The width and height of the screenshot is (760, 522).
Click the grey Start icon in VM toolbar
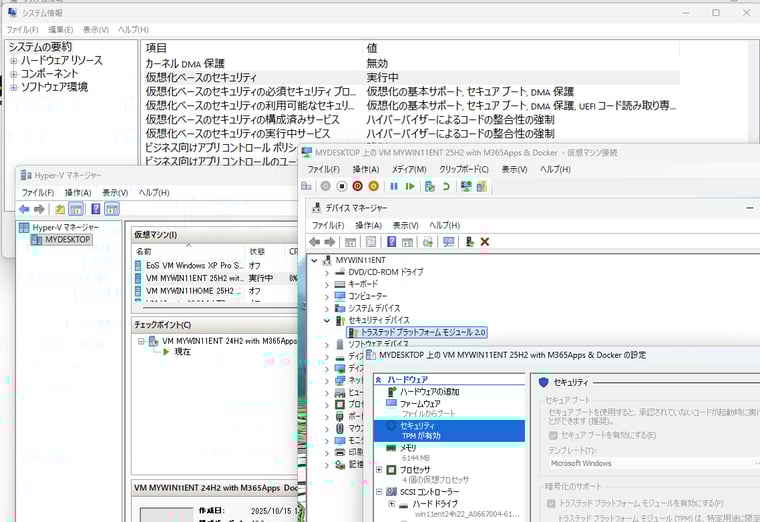coord(325,186)
